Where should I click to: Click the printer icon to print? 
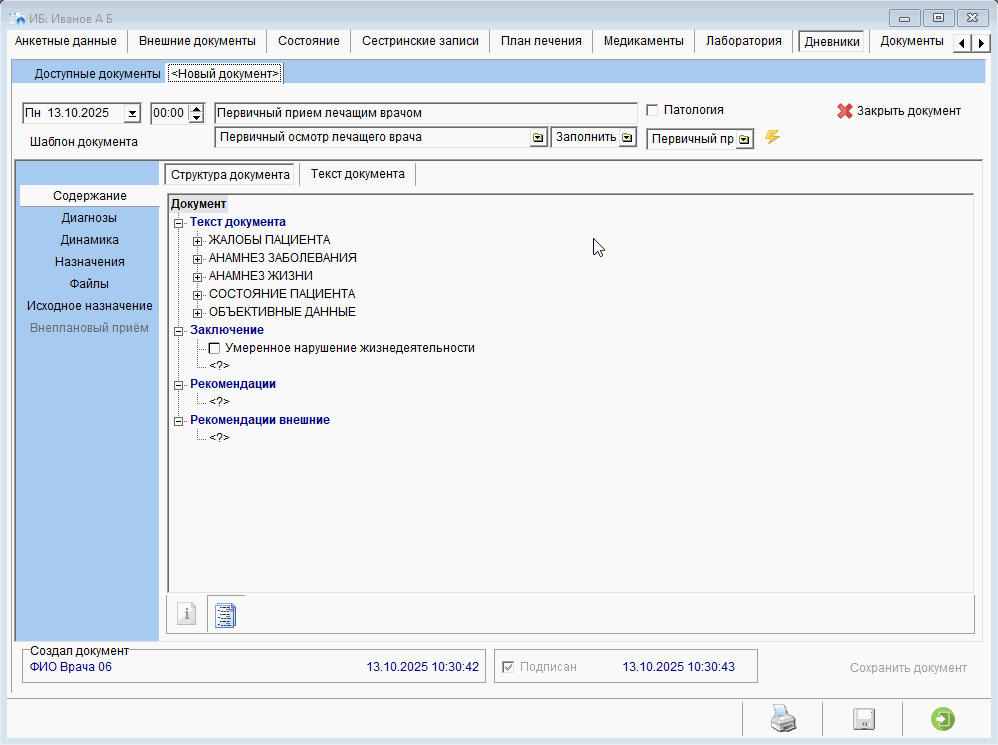click(x=782, y=719)
